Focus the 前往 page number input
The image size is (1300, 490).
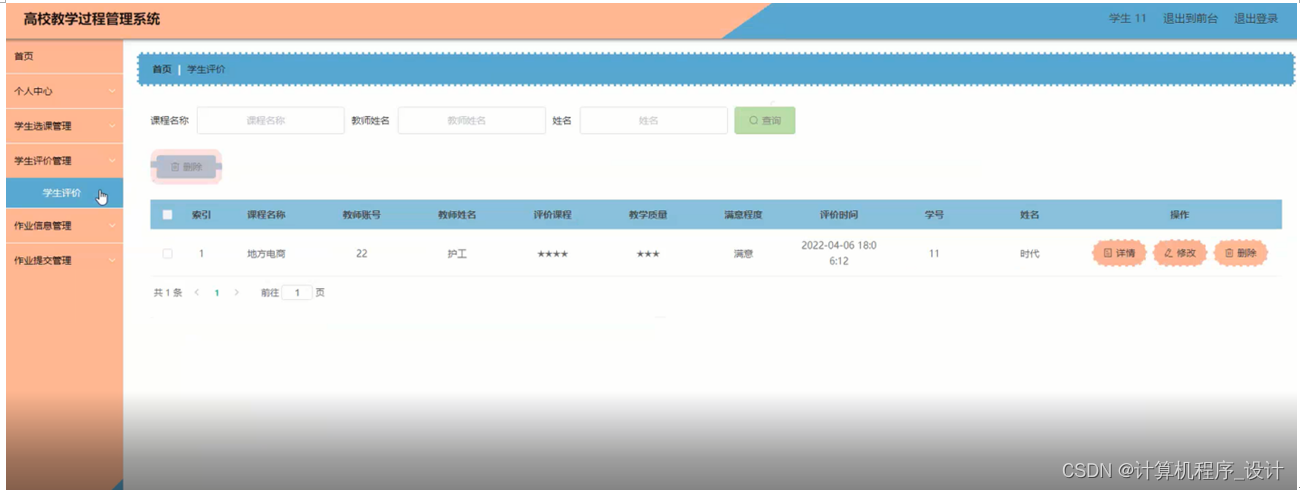pos(297,293)
